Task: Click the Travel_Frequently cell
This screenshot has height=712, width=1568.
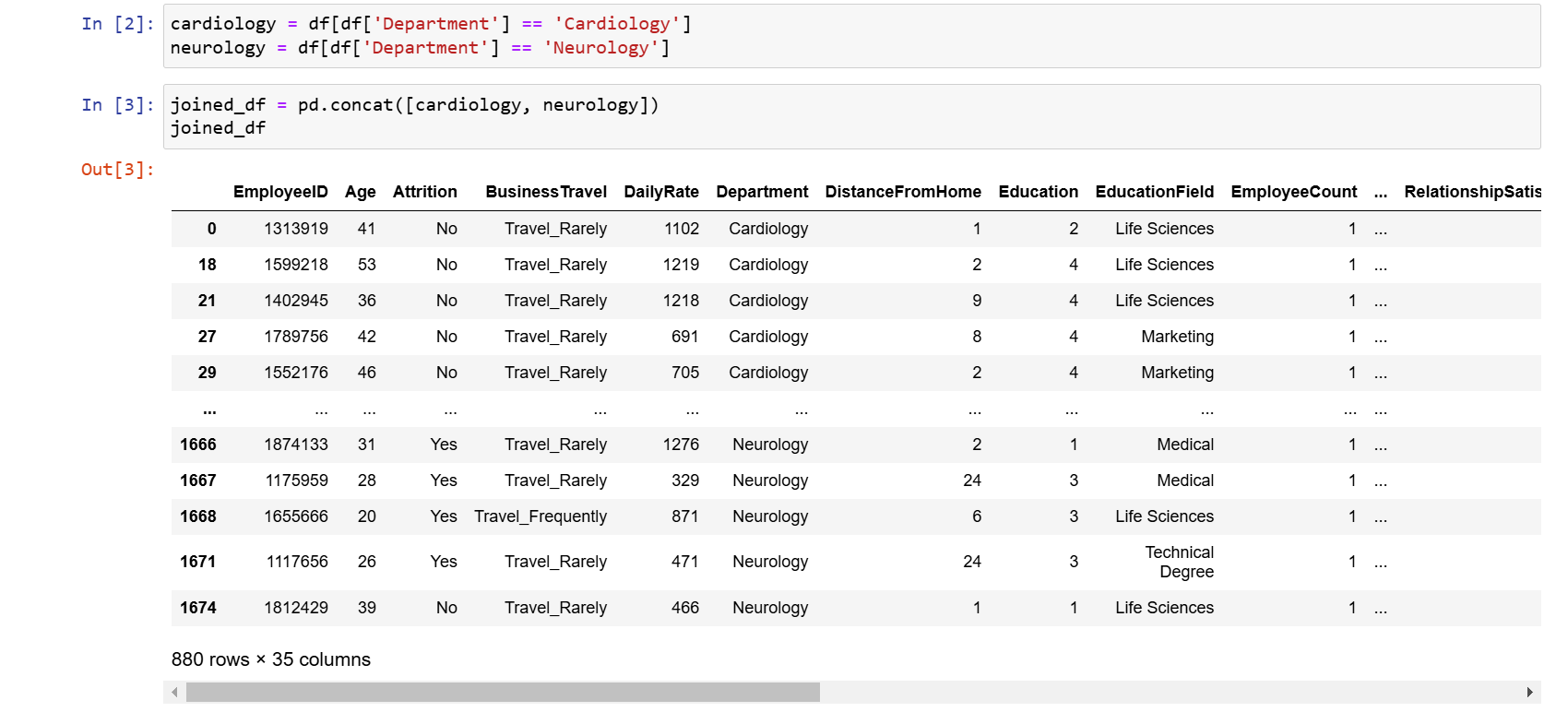Action: (540, 516)
